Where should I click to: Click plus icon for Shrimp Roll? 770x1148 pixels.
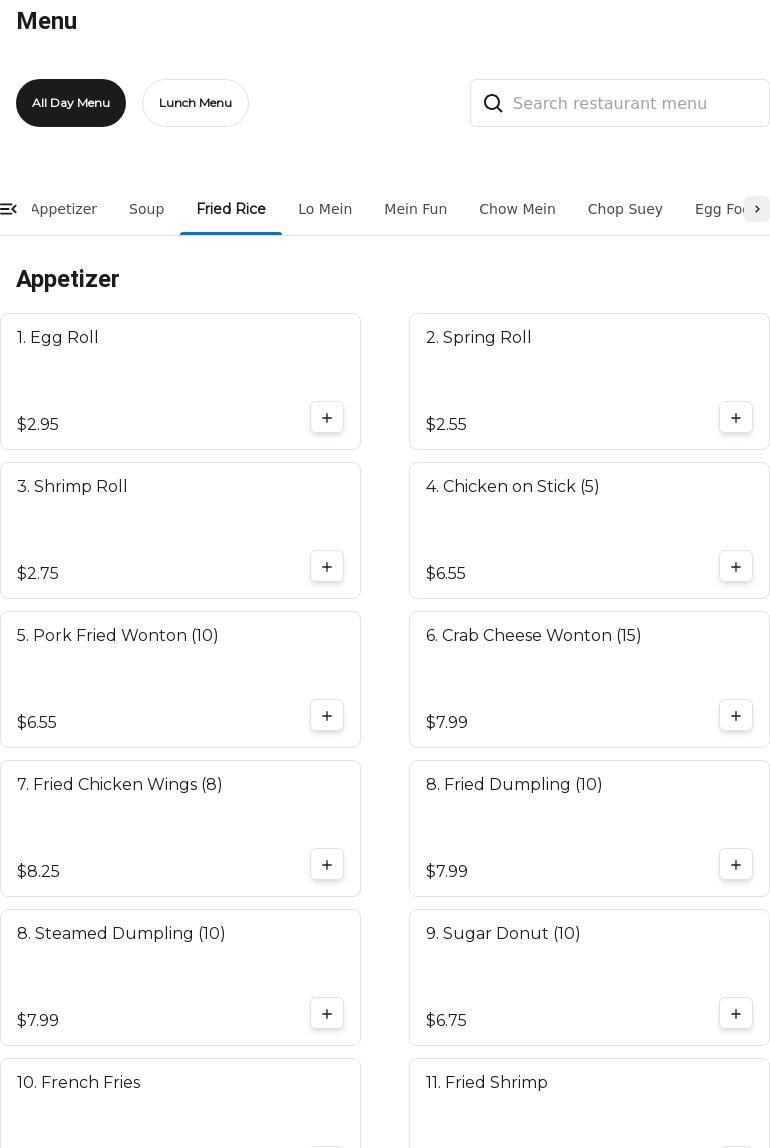[327, 567]
